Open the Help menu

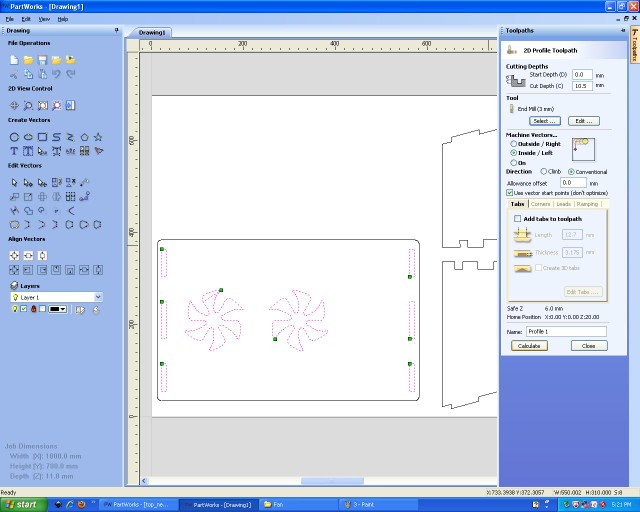tap(62, 19)
